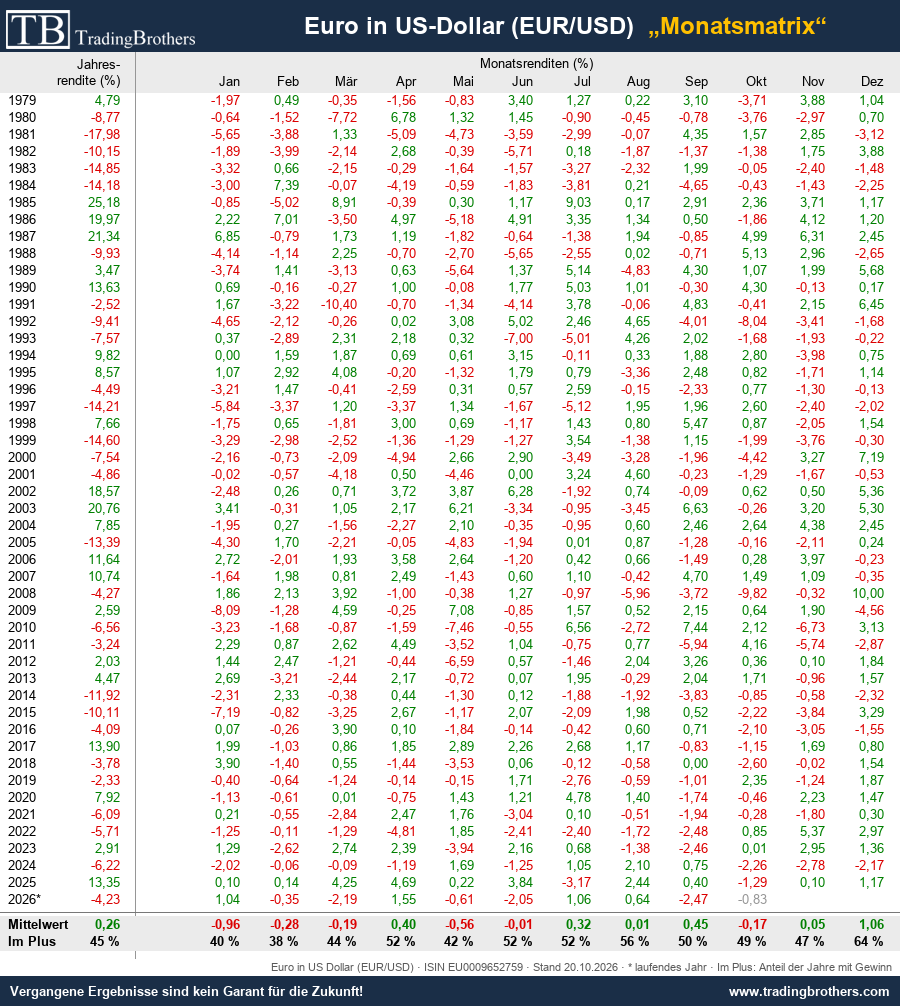Viewport: 900px width, 1006px height.
Task: Select Mittelwert January value -0,96
Action: [225, 925]
